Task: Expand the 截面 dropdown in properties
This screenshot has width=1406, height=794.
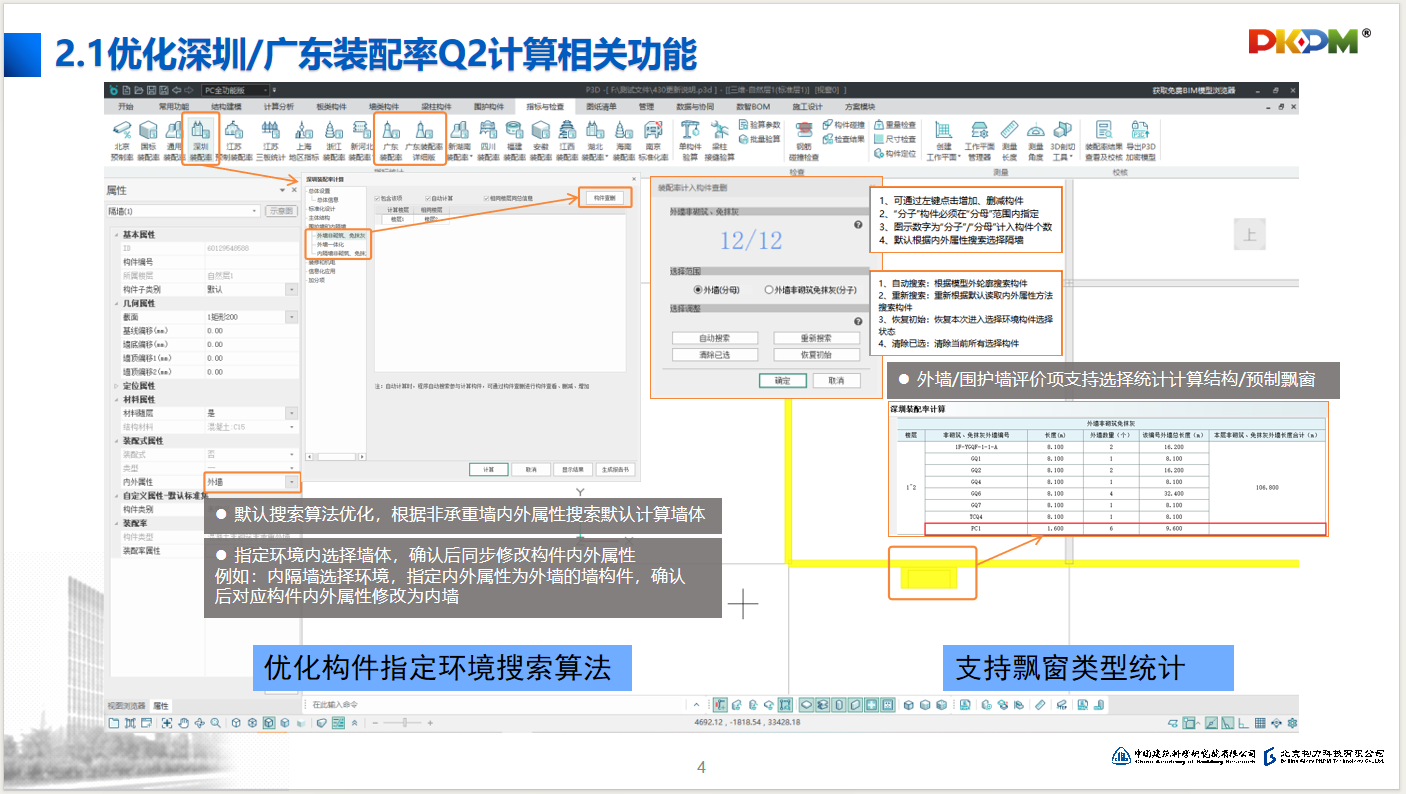Action: click(291, 317)
